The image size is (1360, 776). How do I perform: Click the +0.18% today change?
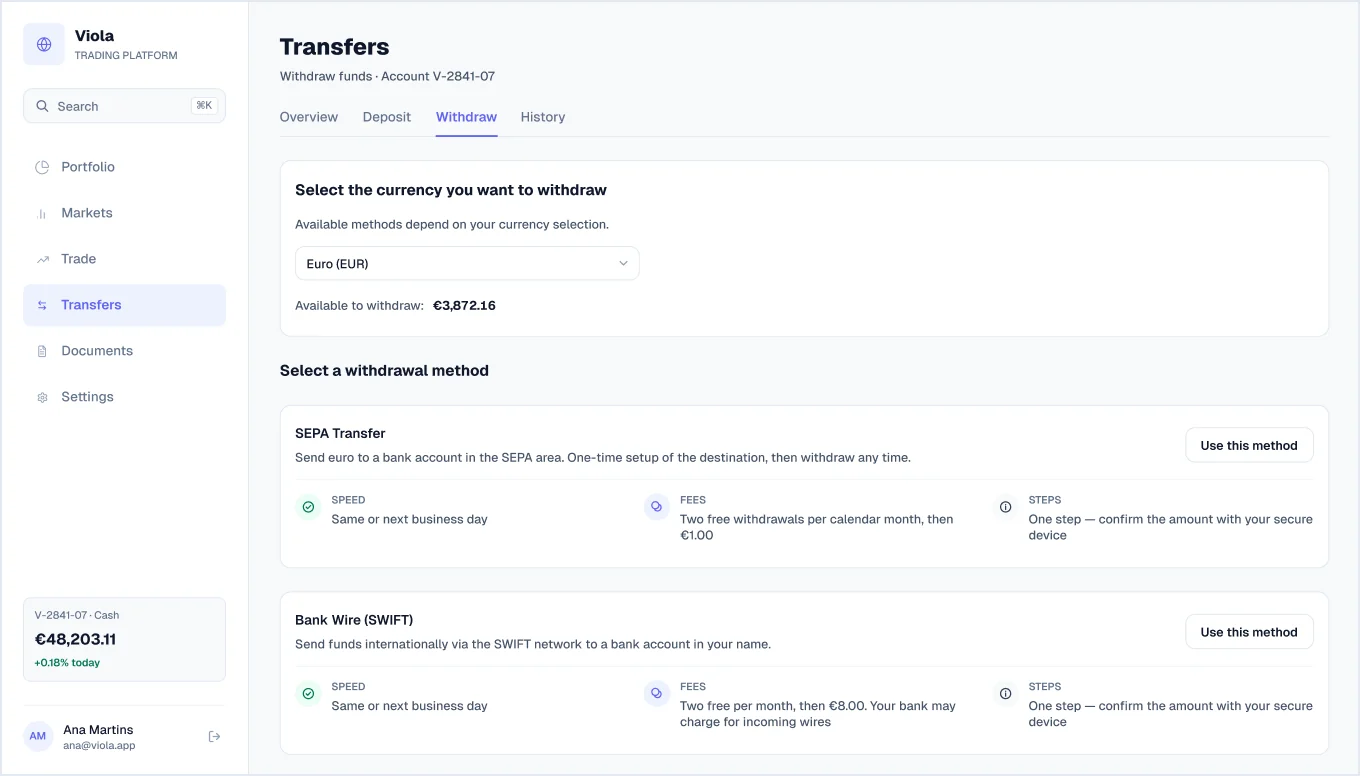pos(67,663)
